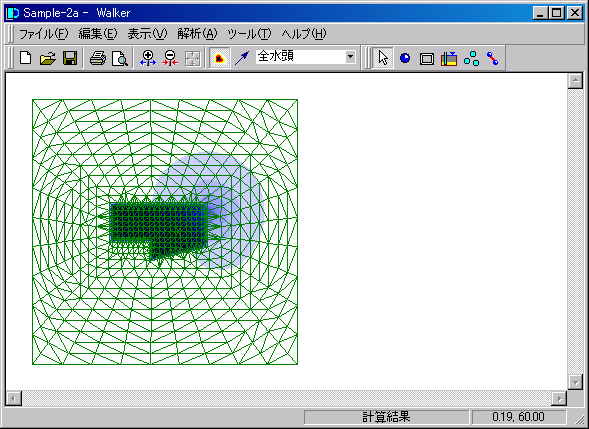Activate the selection pointer tool

383,58
